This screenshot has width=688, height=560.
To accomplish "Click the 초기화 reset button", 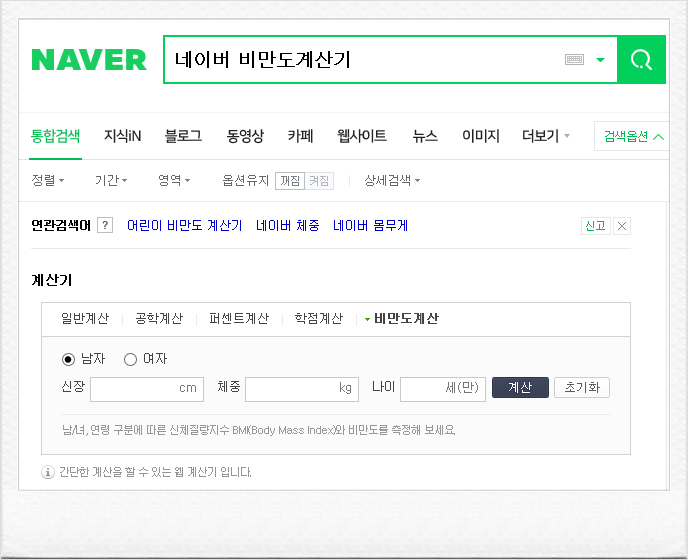I will point(582,388).
